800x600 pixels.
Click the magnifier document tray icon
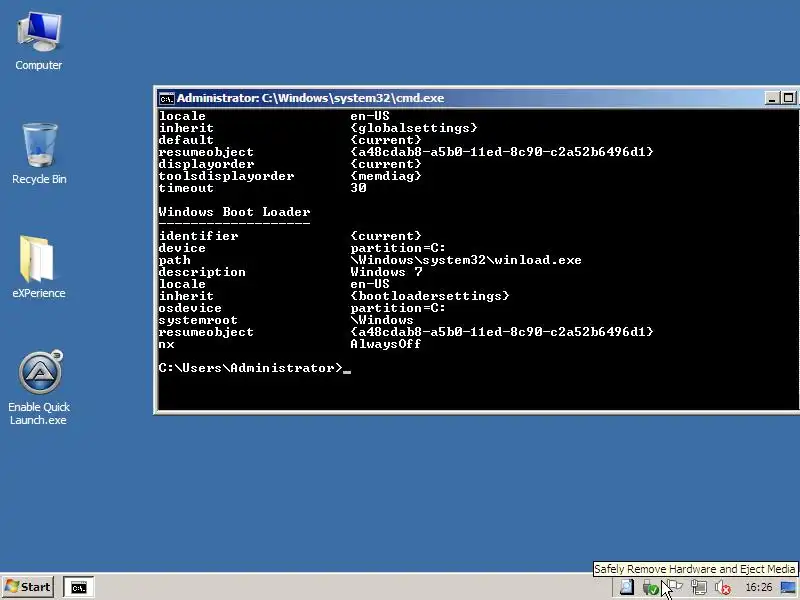point(627,587)
